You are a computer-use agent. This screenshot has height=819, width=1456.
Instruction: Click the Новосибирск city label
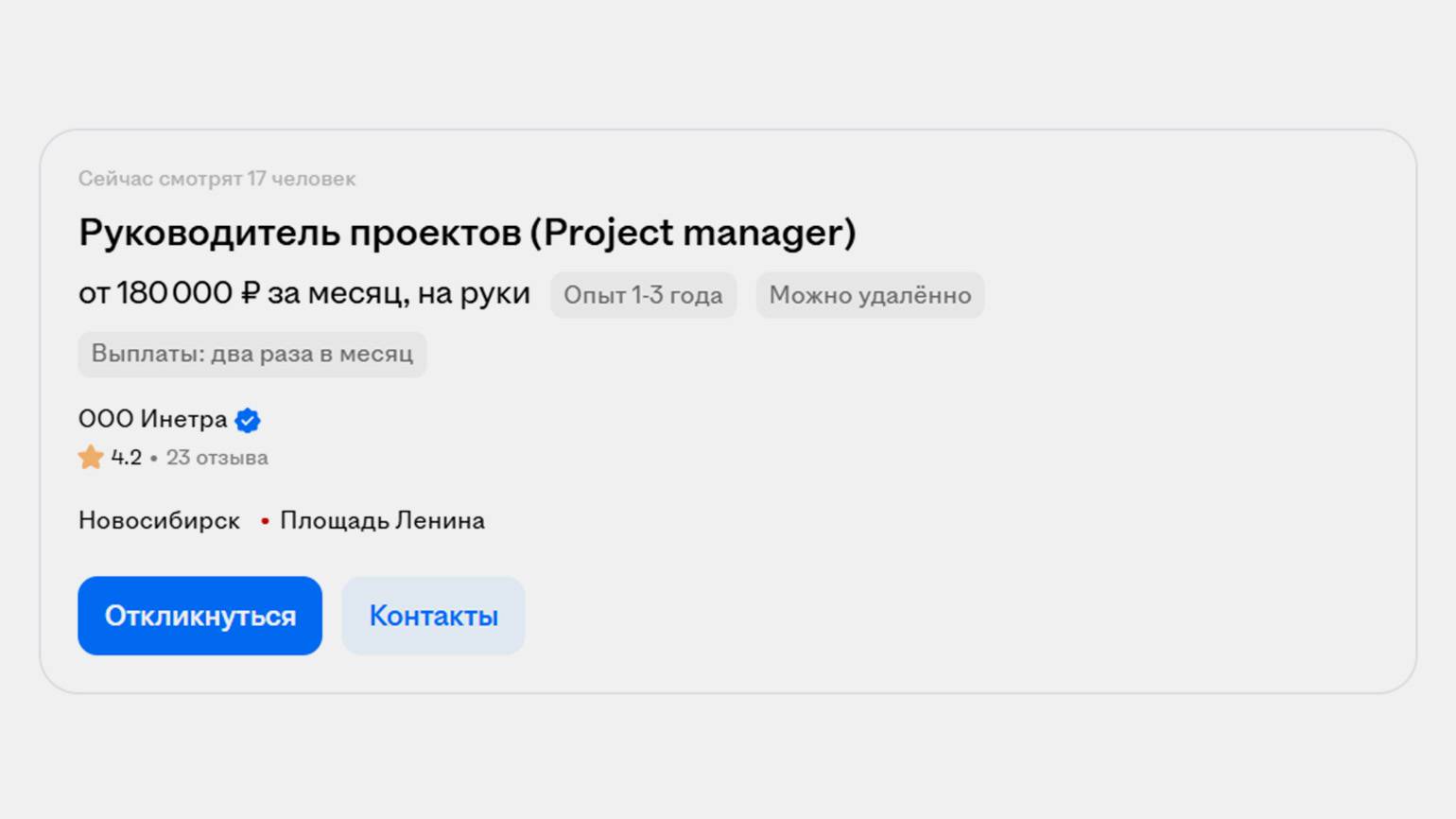tap(159, 521)
